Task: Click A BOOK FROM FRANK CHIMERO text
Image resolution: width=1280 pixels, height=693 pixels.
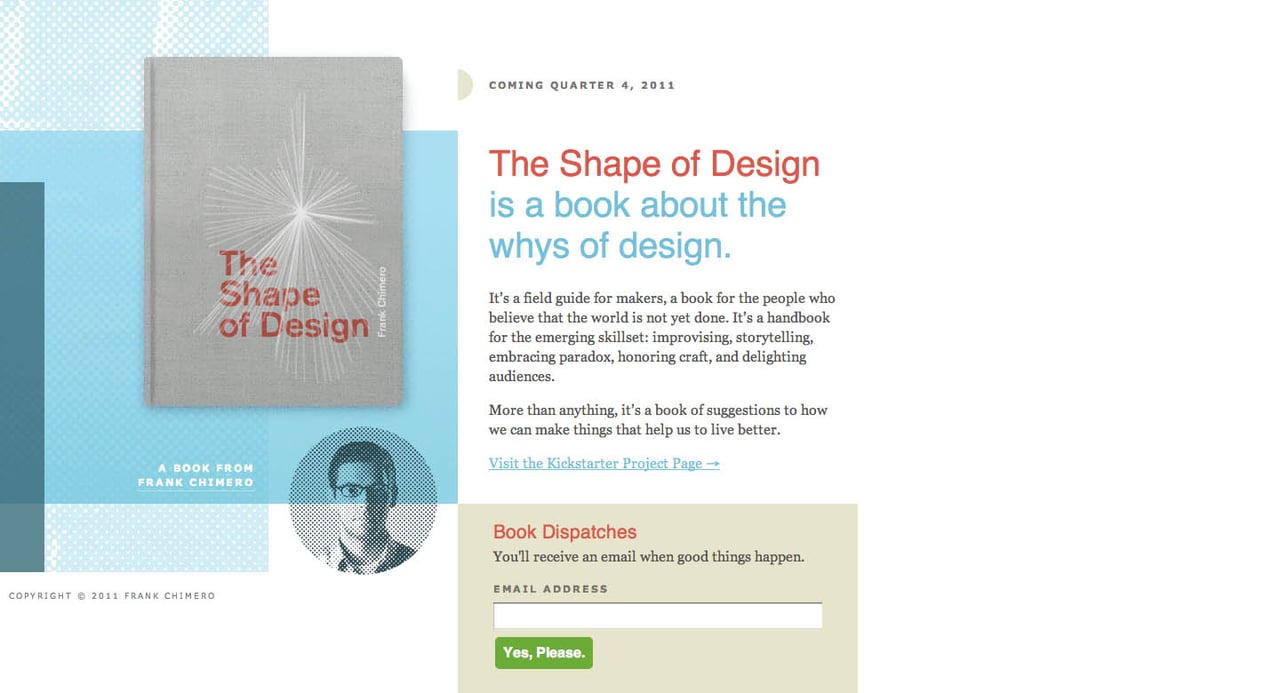Action: pyautogui.click(x=197, y=476)
